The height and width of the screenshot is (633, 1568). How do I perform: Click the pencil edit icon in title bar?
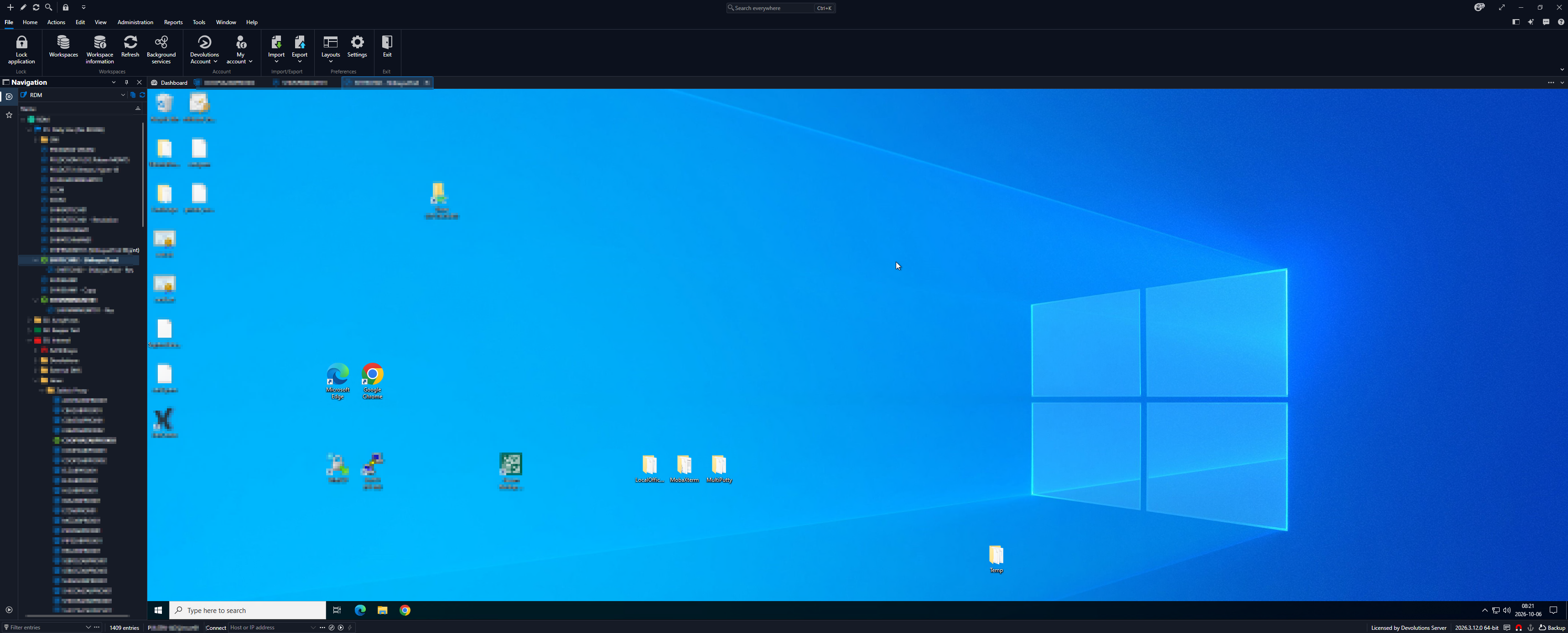[23, 7]
